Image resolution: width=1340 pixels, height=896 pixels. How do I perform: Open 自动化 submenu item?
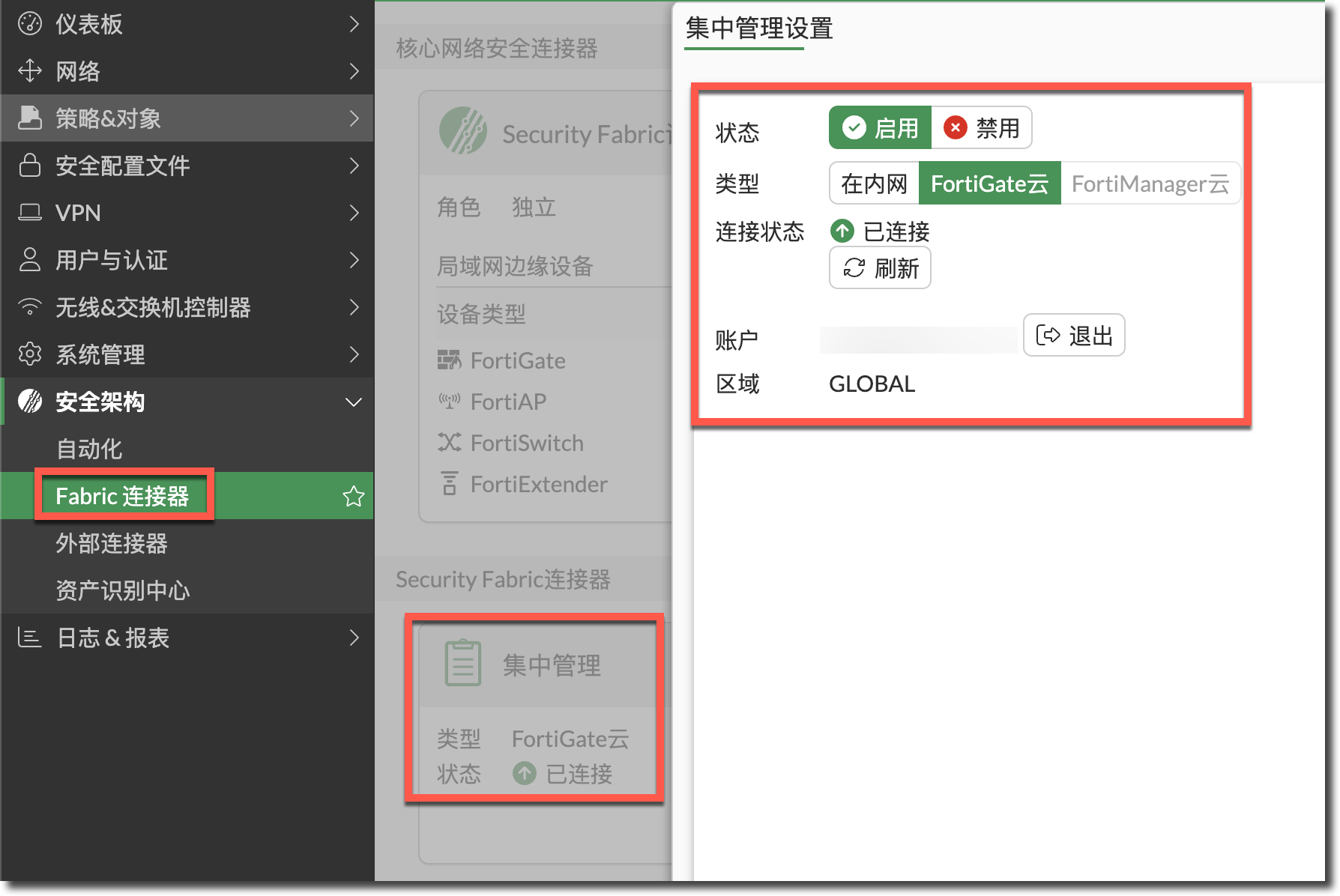point(89,449)
